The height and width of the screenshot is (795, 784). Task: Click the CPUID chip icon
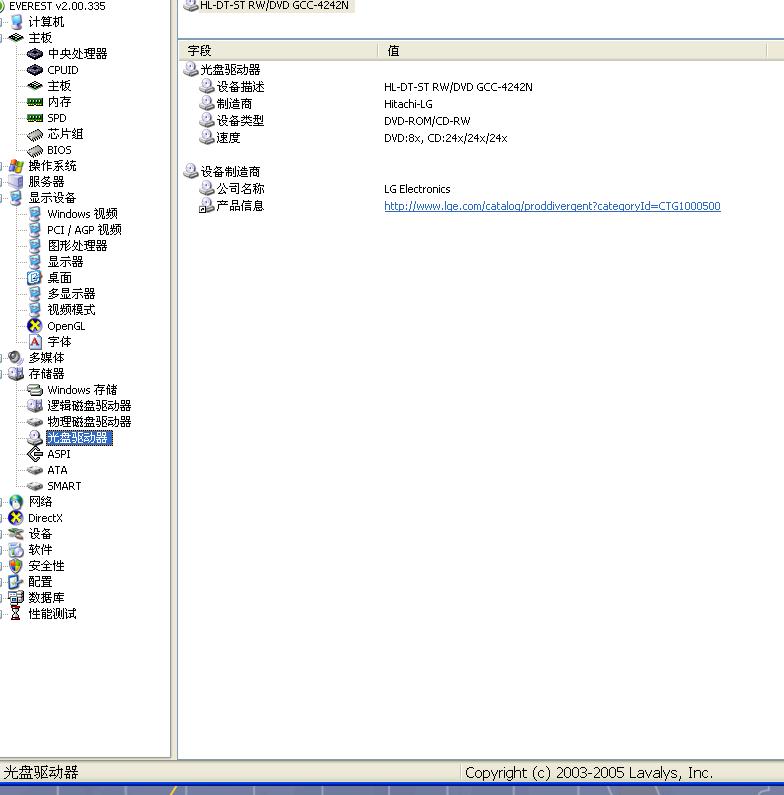[34, 69]
